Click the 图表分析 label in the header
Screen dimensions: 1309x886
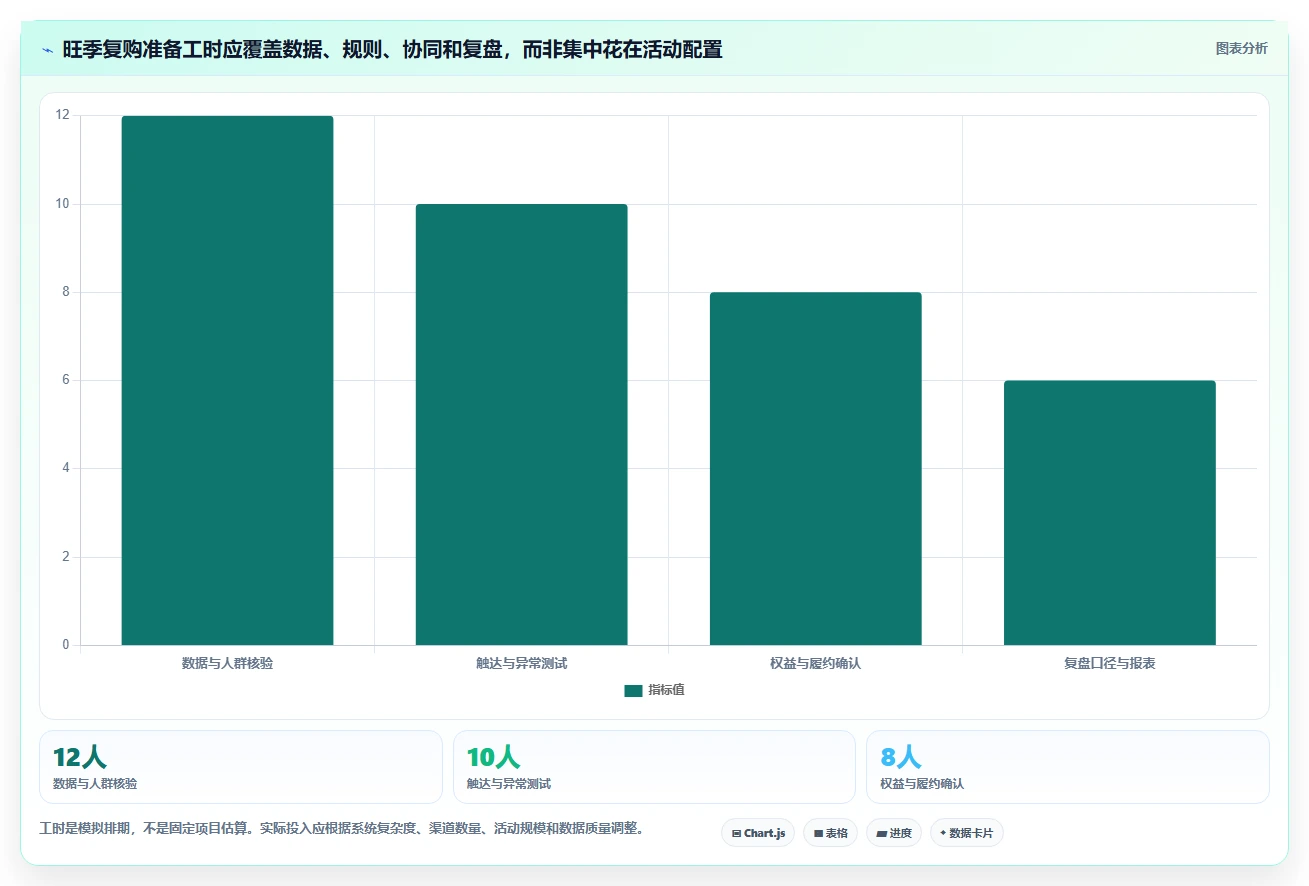tap(1241, 49)
